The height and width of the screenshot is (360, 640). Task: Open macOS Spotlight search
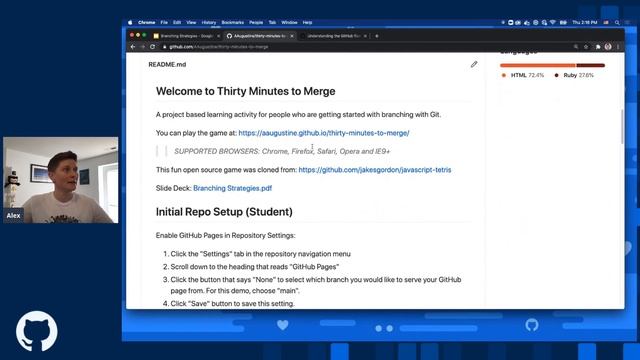[x=617, y=22]
